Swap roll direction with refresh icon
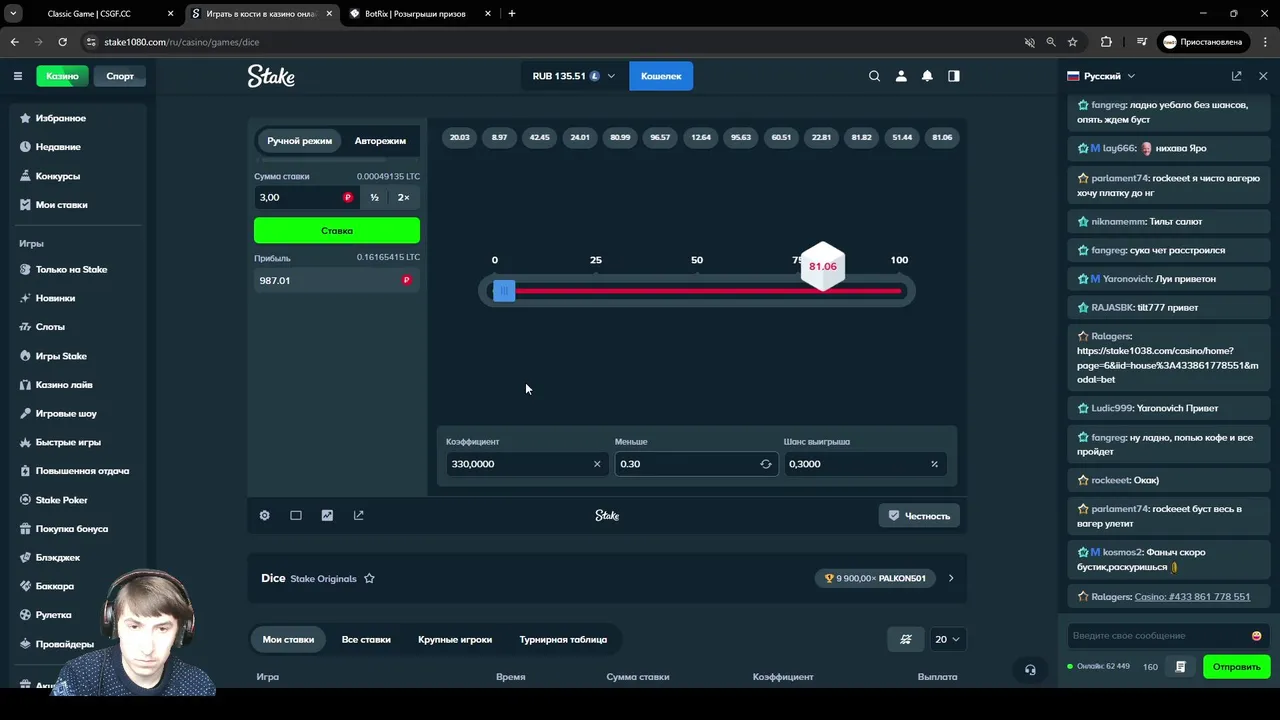 coord(766,464)
